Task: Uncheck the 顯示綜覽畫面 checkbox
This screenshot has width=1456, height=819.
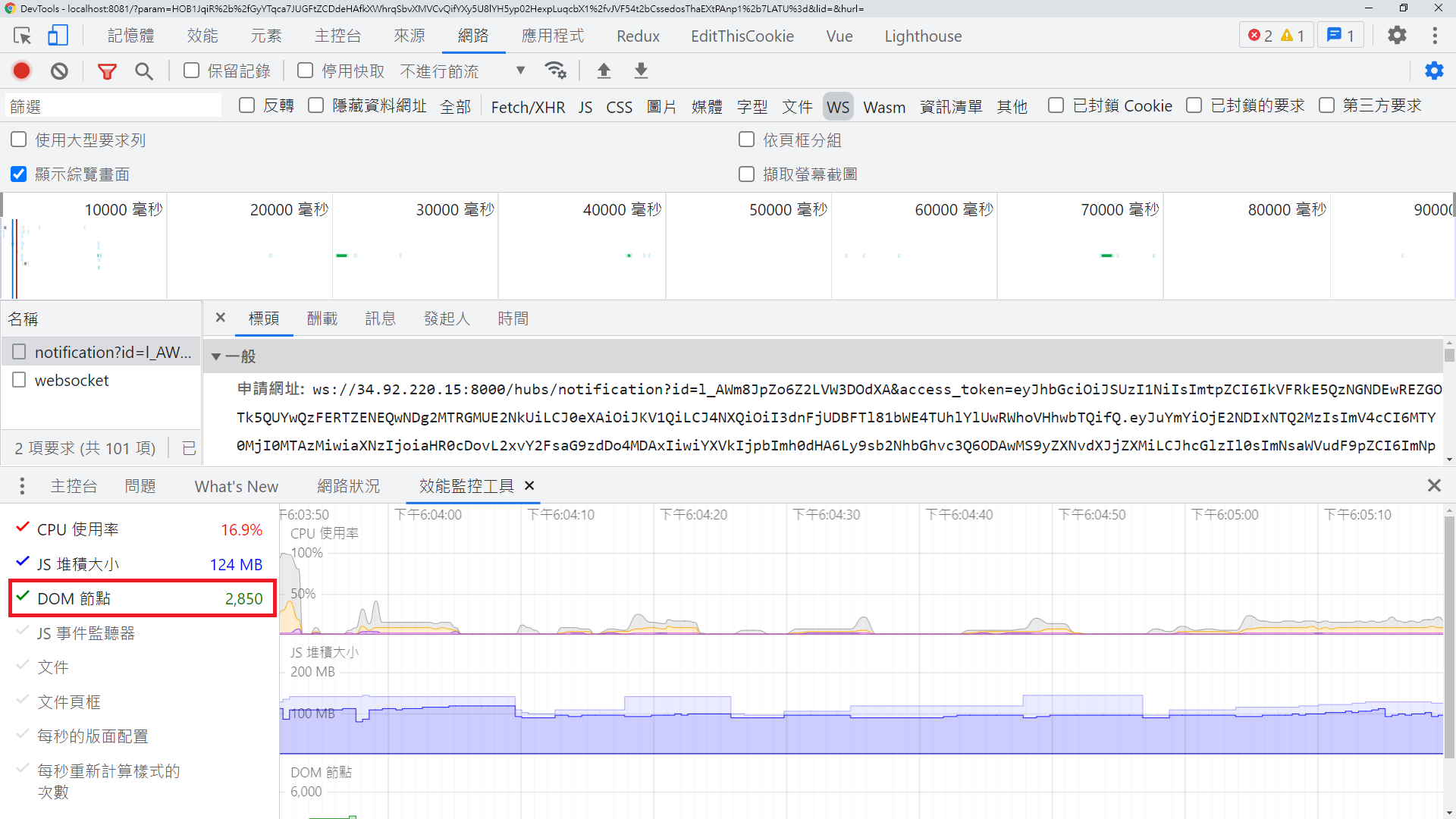Action: point(19,174)
